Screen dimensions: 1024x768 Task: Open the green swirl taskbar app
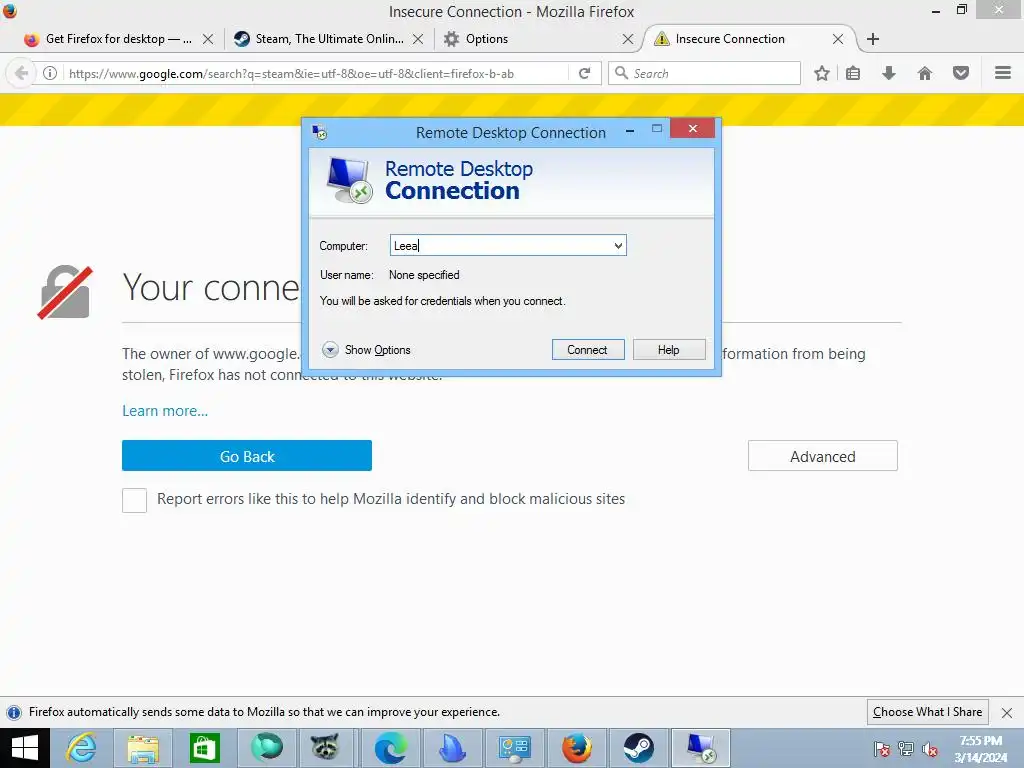(266, 748)
